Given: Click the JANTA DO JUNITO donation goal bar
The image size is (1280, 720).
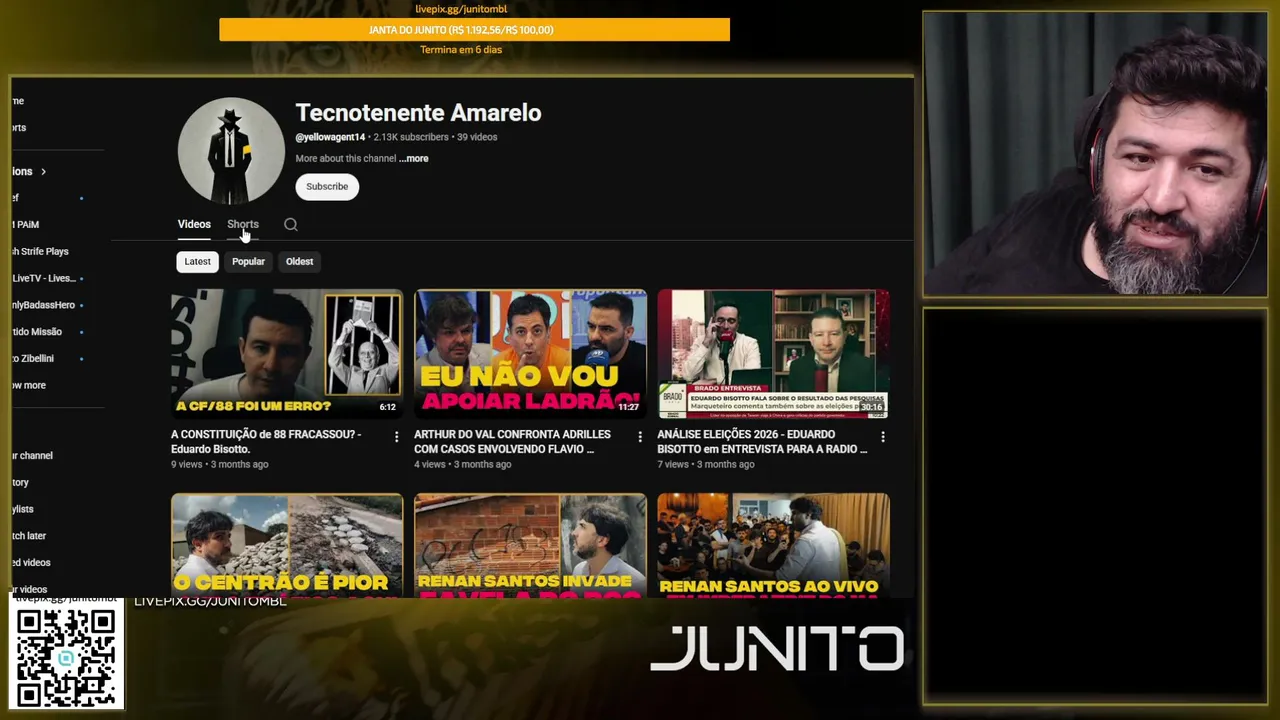Looking at the screenshot, I should click(x=475, y=30).
